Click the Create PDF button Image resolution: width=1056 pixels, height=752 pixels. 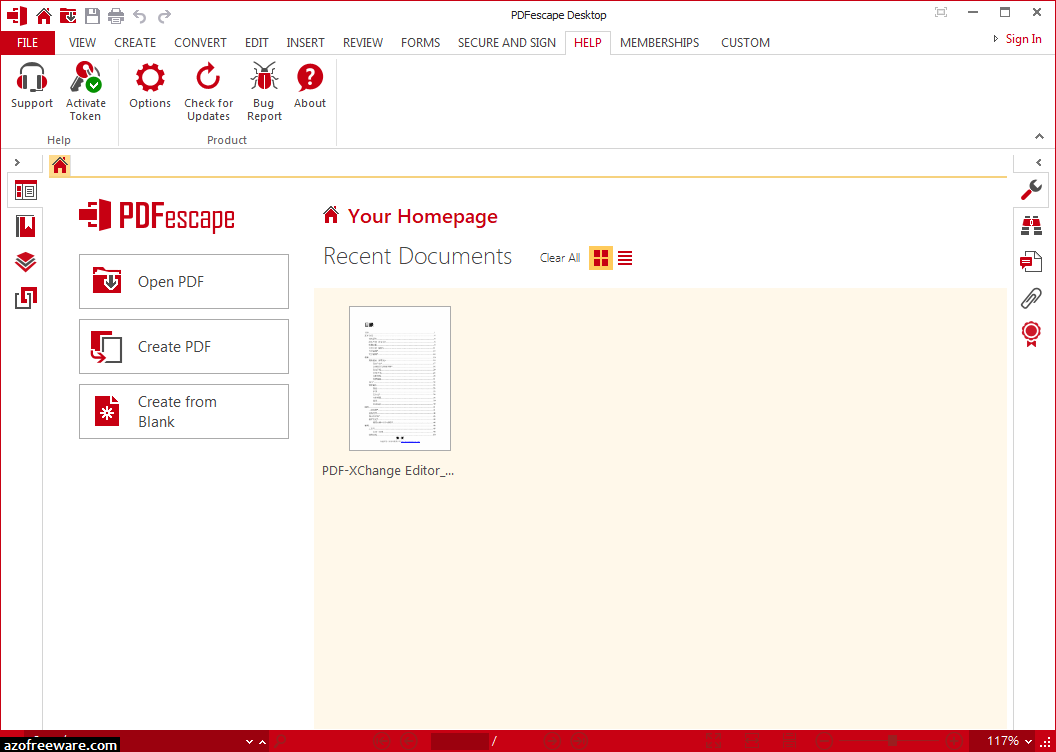[184, 347]
